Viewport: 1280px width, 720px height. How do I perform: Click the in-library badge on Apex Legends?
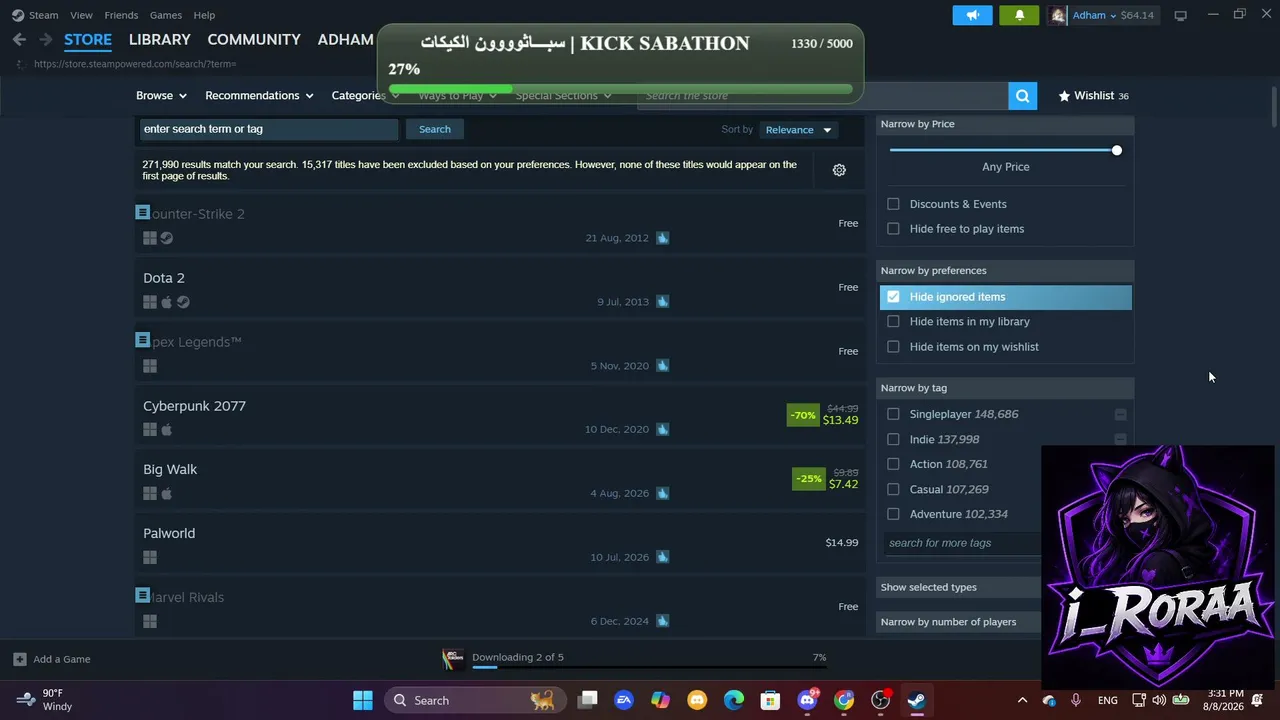point(142,340)
